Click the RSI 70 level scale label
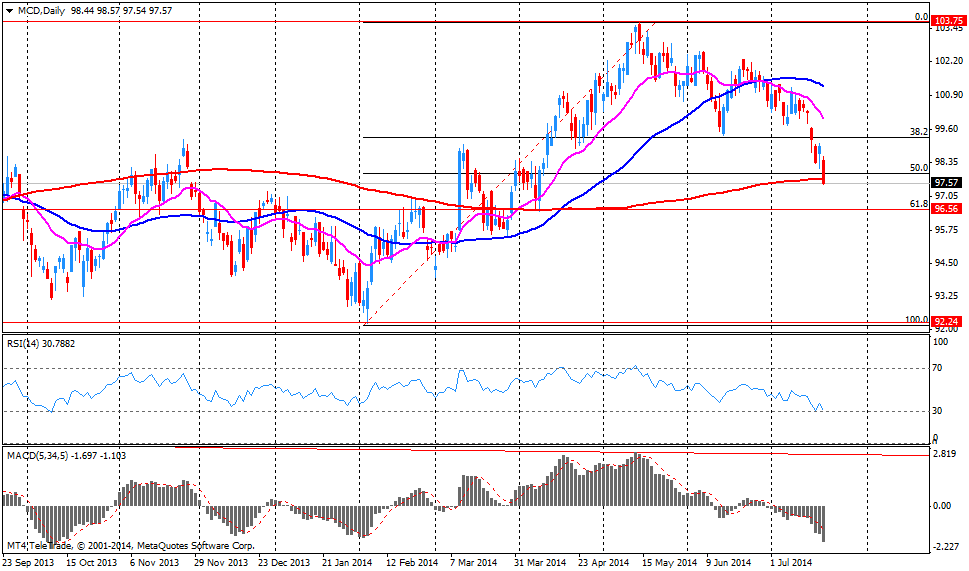 click(939, 368)
